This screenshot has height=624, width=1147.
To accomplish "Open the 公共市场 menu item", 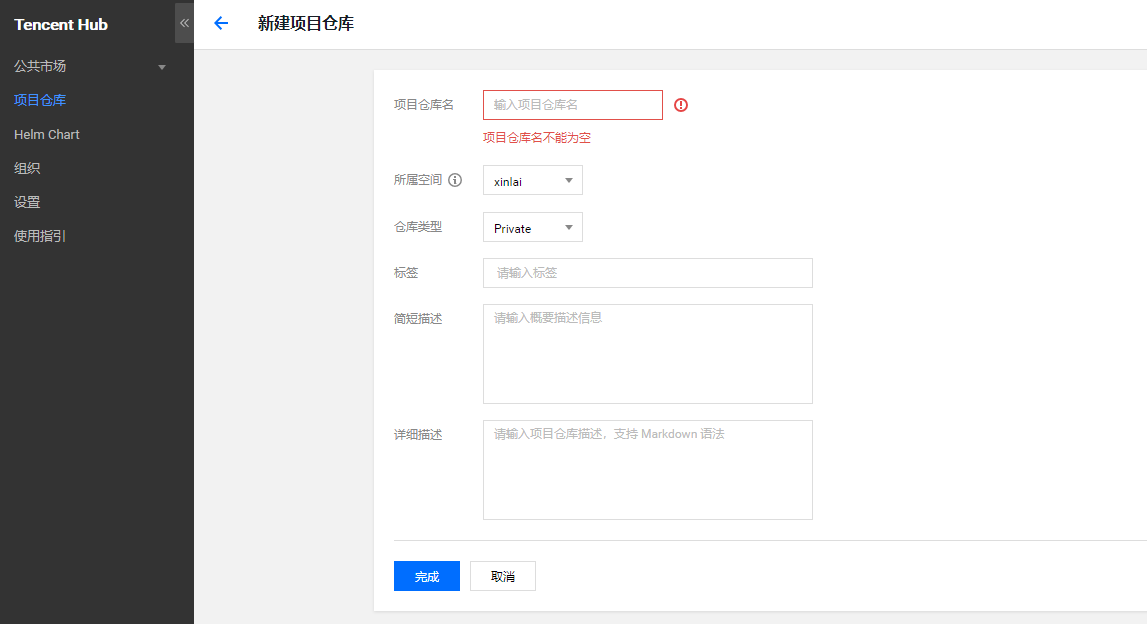I will [40, 66].
